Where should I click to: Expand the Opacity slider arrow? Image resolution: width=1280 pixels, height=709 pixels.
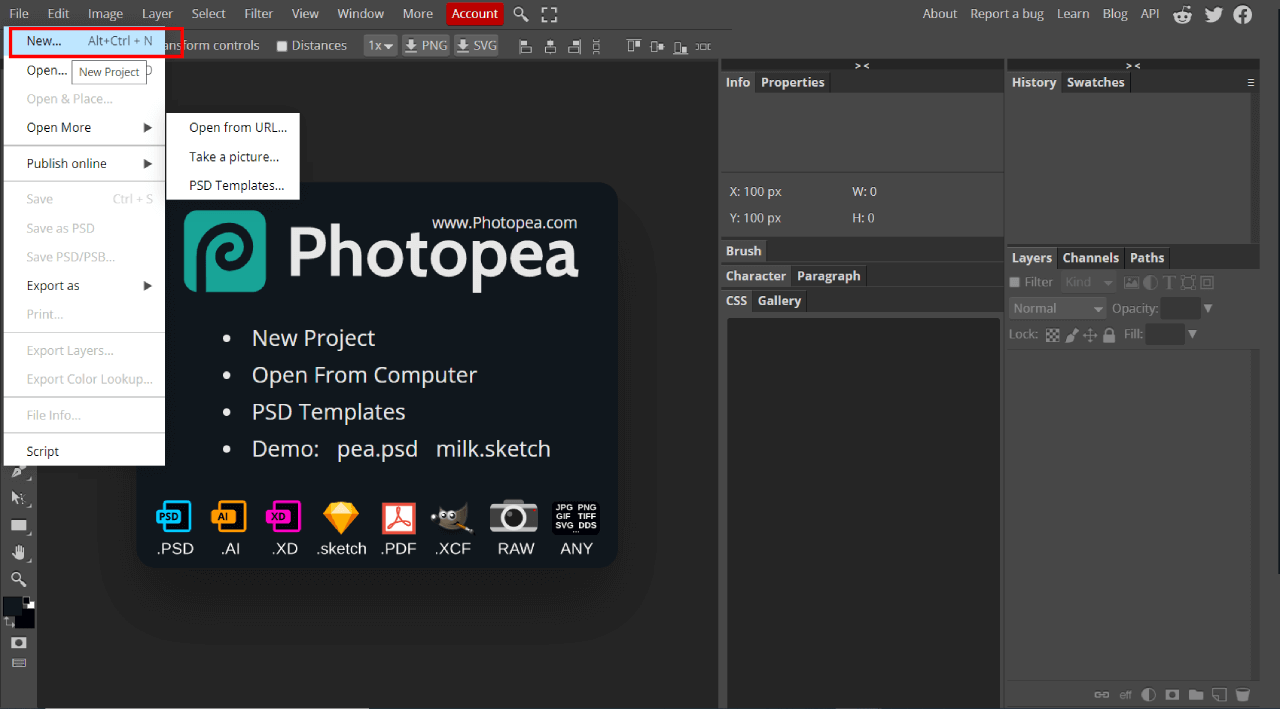(x=1208, y=308)
